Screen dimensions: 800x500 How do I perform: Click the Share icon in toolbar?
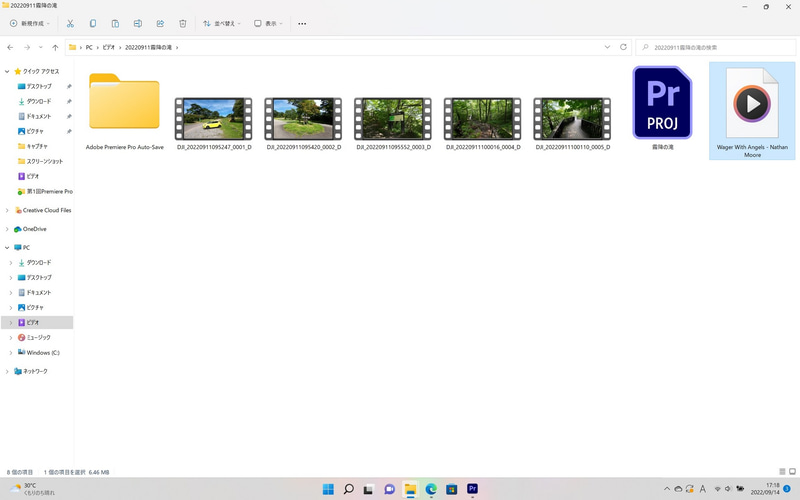click(160, 23)
